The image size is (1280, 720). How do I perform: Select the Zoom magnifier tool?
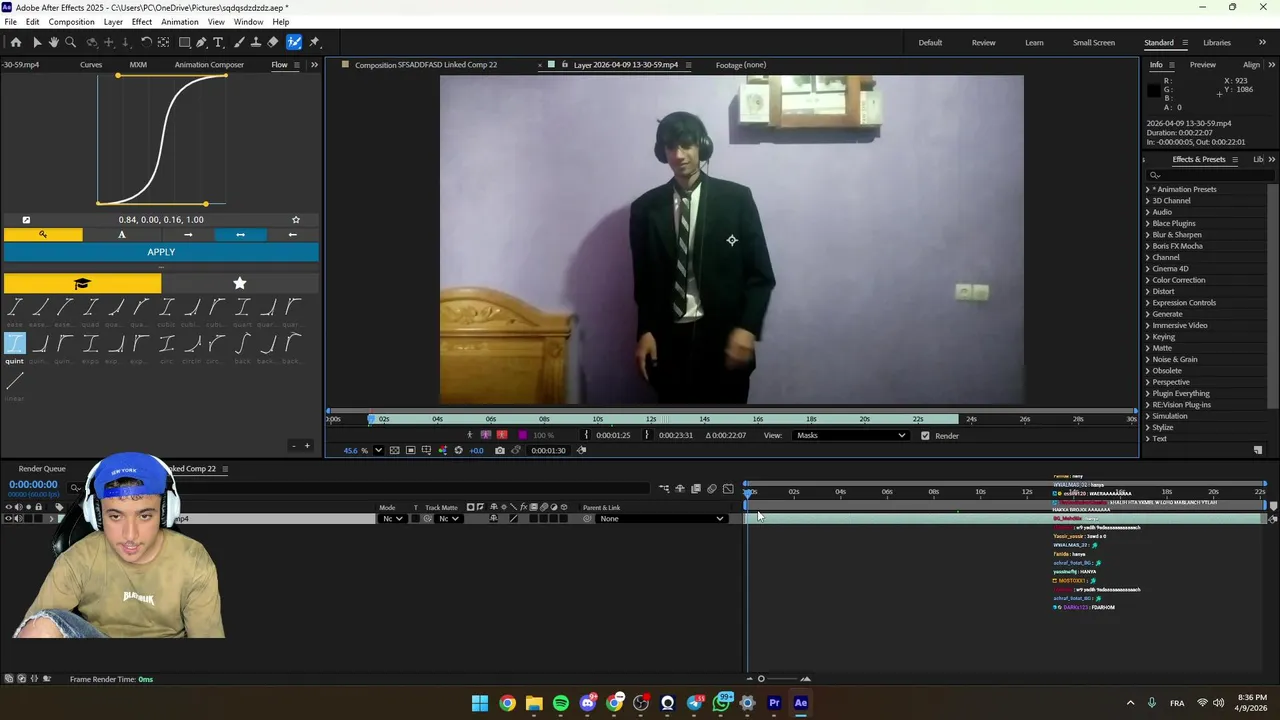click(70, 42)
